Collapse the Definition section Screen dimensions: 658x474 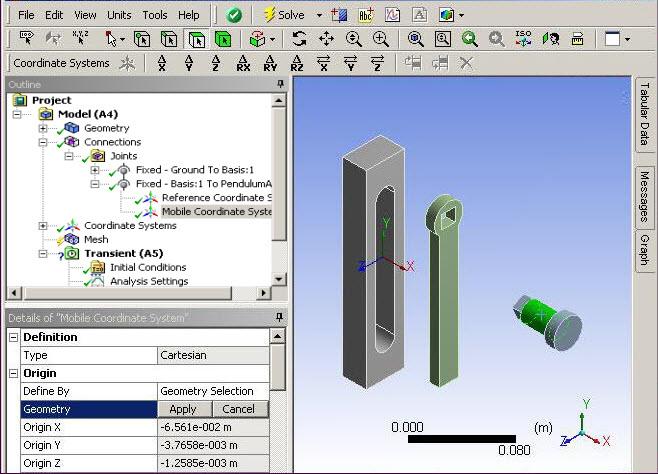point(13,337)
